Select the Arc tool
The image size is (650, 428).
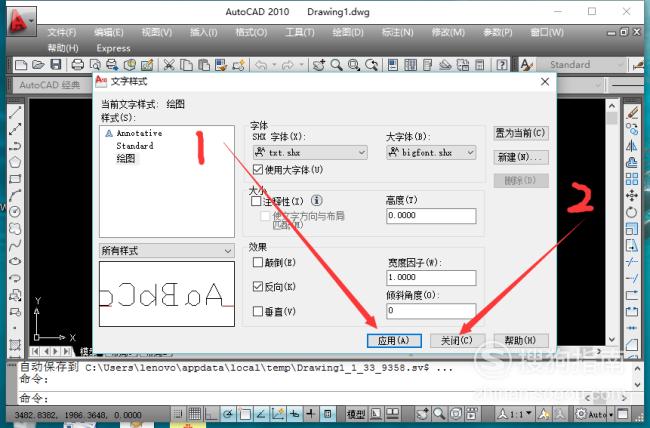click(15, 195)
